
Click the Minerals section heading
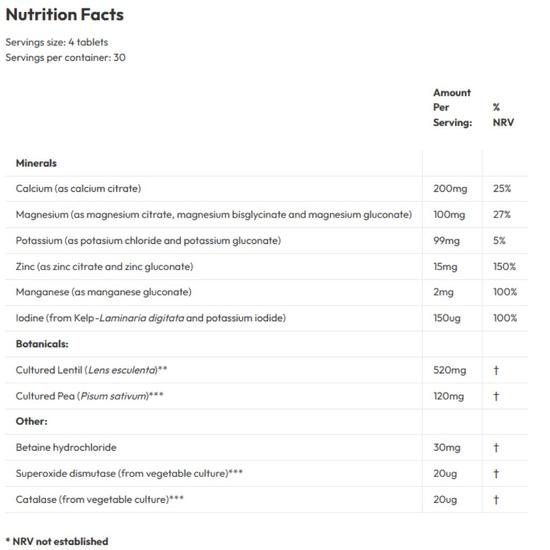(36, 163)
